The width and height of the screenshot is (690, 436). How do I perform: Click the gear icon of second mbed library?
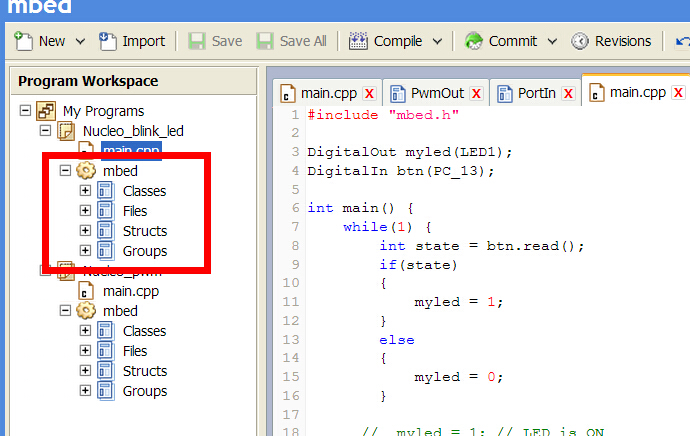[x=86, y=311]
